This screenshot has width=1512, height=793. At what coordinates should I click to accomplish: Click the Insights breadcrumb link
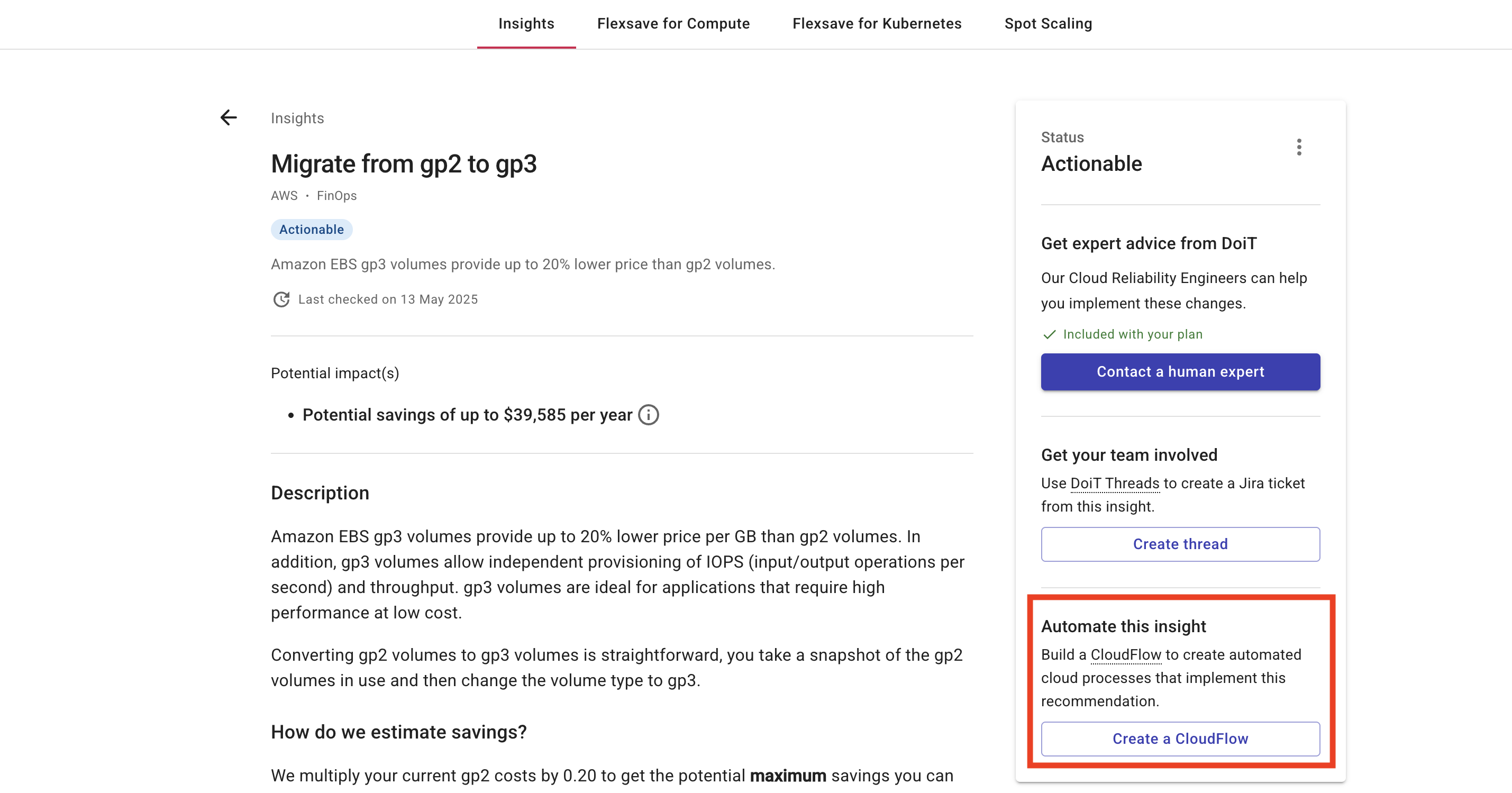[297, 118]
